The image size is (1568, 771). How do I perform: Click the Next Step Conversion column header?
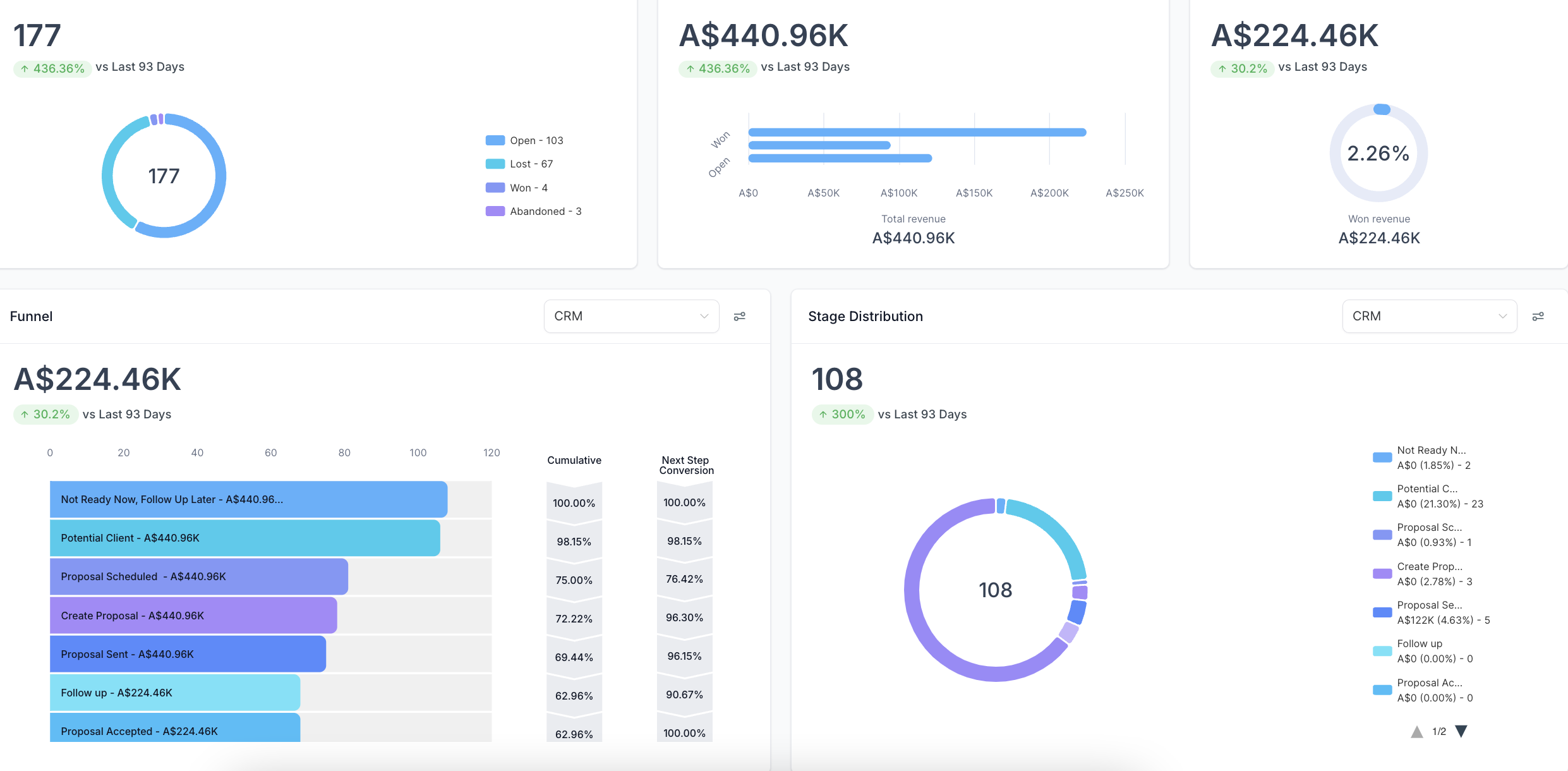[x=686, y=465]
